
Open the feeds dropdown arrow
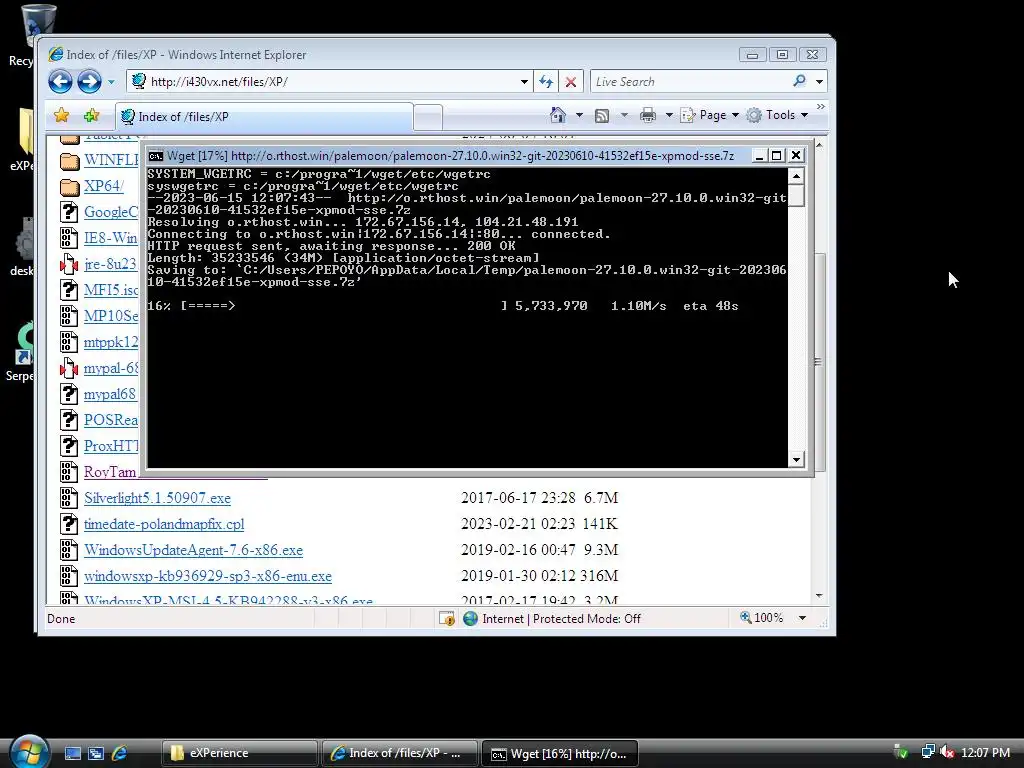point(624,116)
